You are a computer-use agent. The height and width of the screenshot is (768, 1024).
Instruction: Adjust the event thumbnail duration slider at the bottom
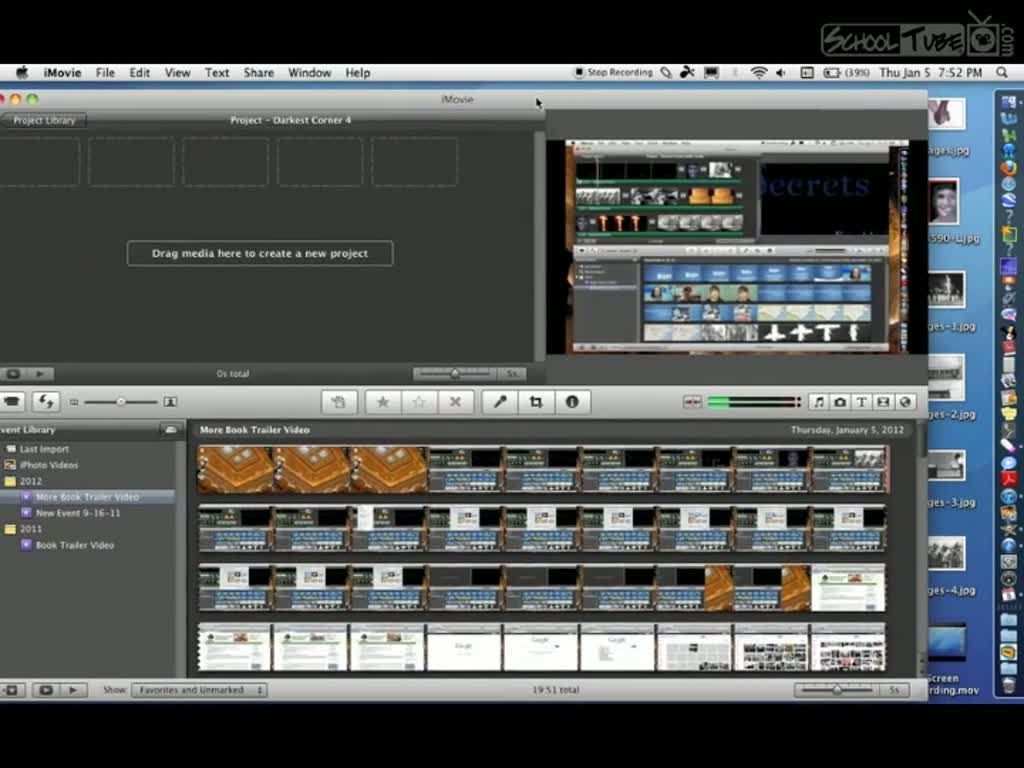coord(837,690)
